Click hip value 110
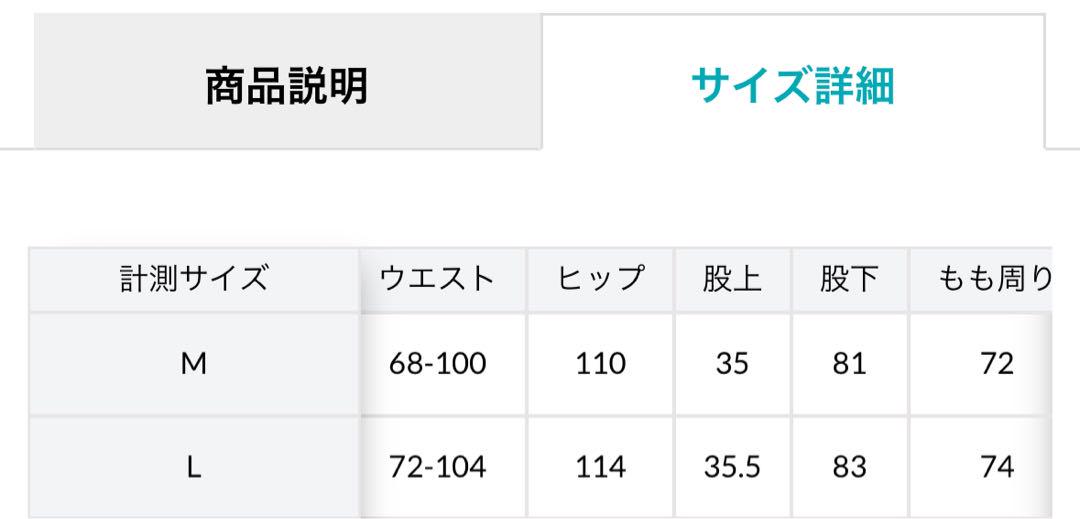The width and height of the screenshot is (1080, 519). point(601,364)
